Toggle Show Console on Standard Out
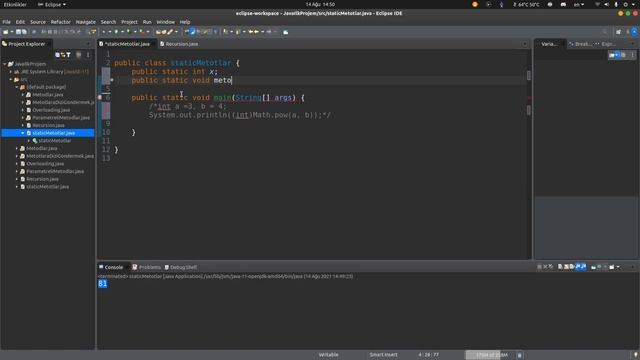Viewport: 640px width, 360px height. [x=578, y=267]
